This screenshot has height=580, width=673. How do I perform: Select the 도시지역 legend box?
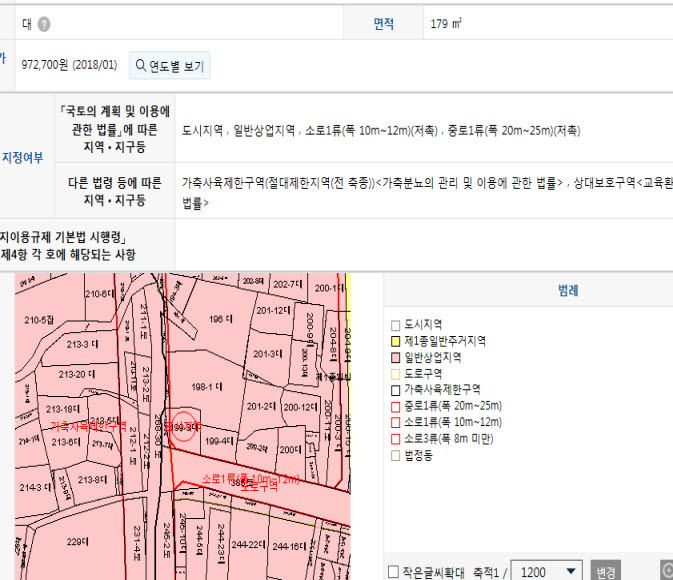click(x=396, y=325)
